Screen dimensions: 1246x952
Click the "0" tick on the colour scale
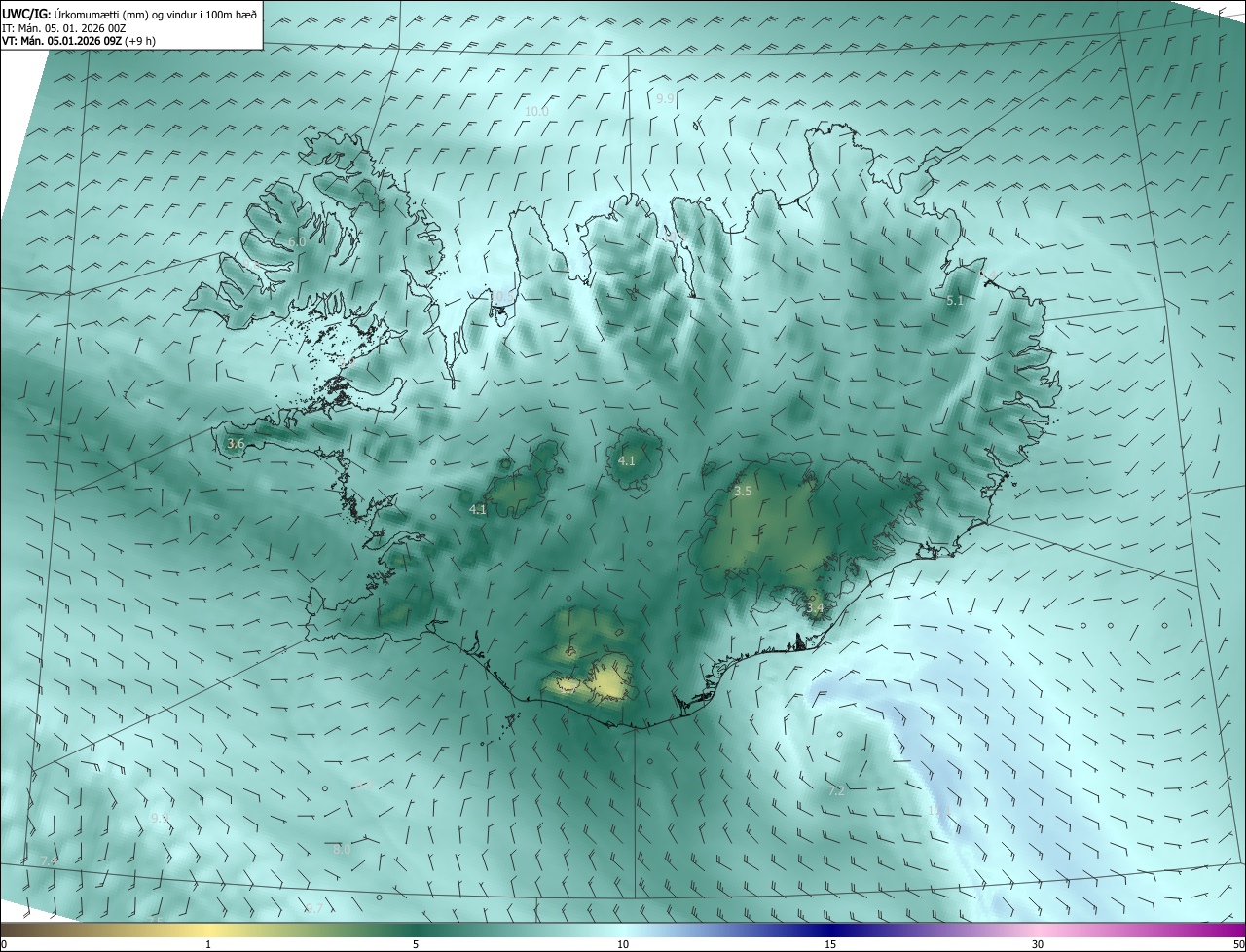pos(4,944)
